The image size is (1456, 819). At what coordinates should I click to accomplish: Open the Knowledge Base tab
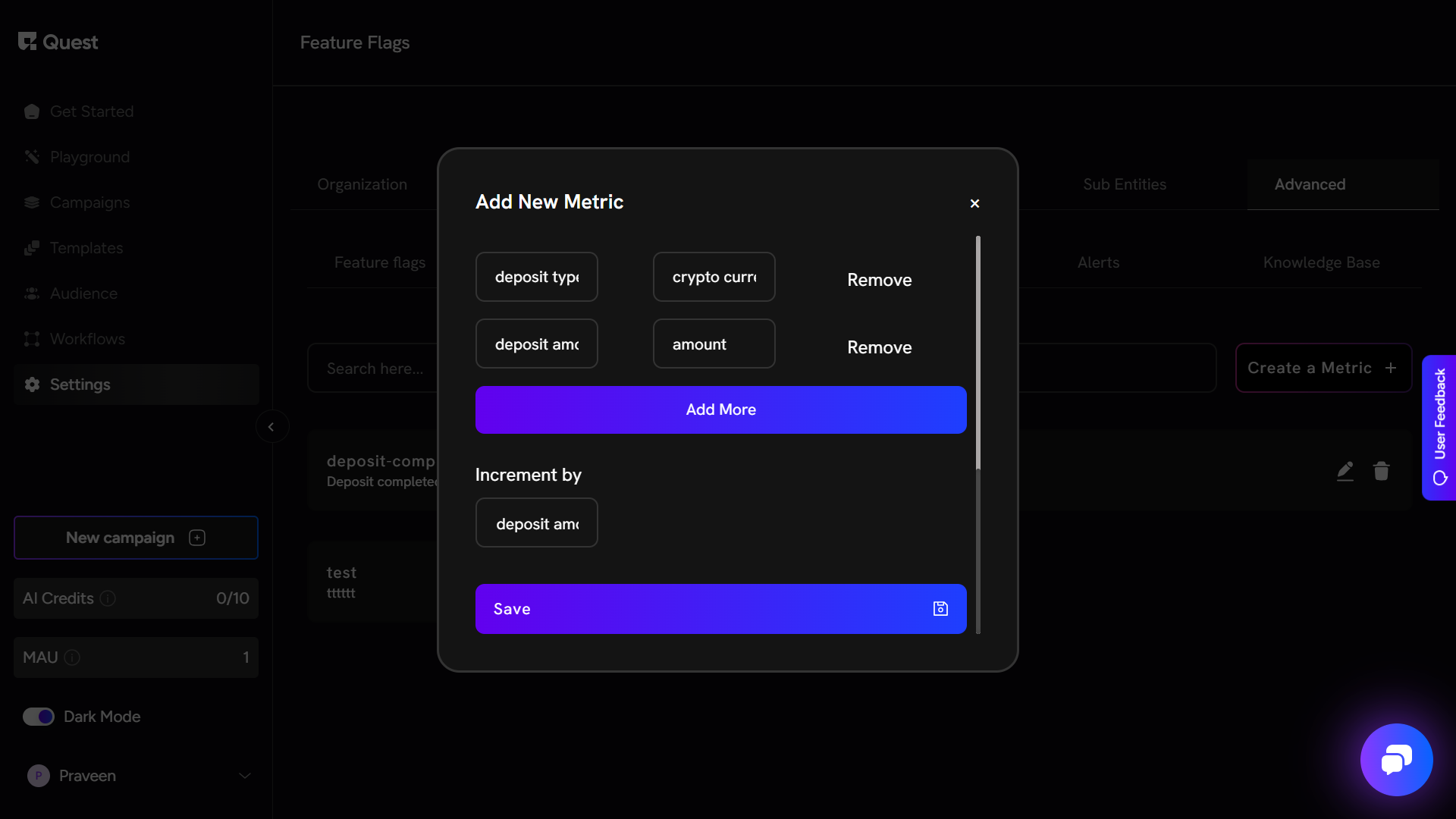coord(1321,262)
